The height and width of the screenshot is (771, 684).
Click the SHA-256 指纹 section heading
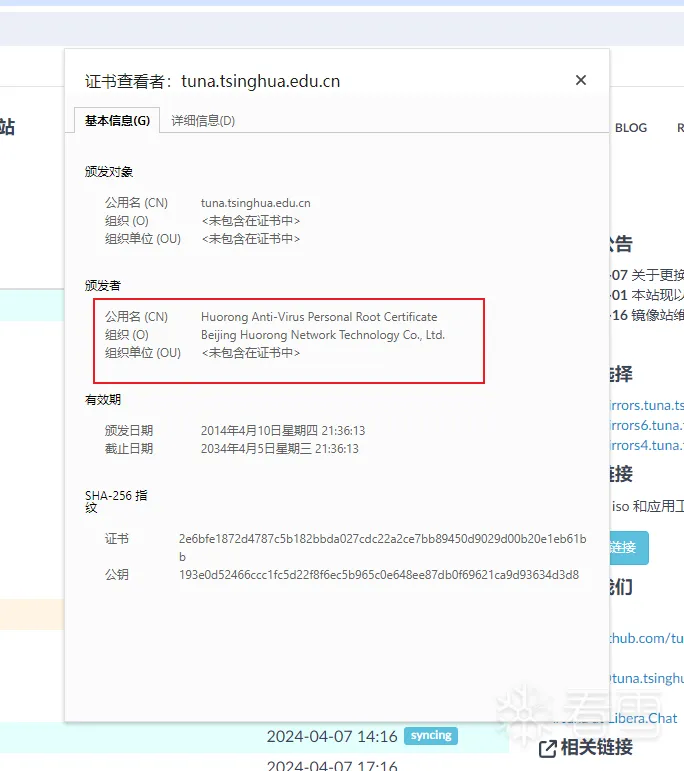coord(116,502)
